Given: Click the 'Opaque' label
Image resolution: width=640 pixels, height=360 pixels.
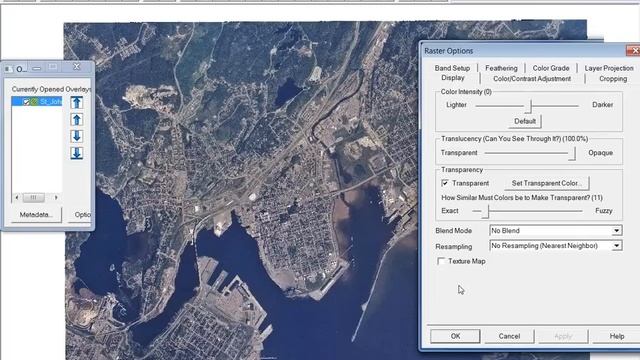Looking at the screenshot, I should (x=600, y=153).
